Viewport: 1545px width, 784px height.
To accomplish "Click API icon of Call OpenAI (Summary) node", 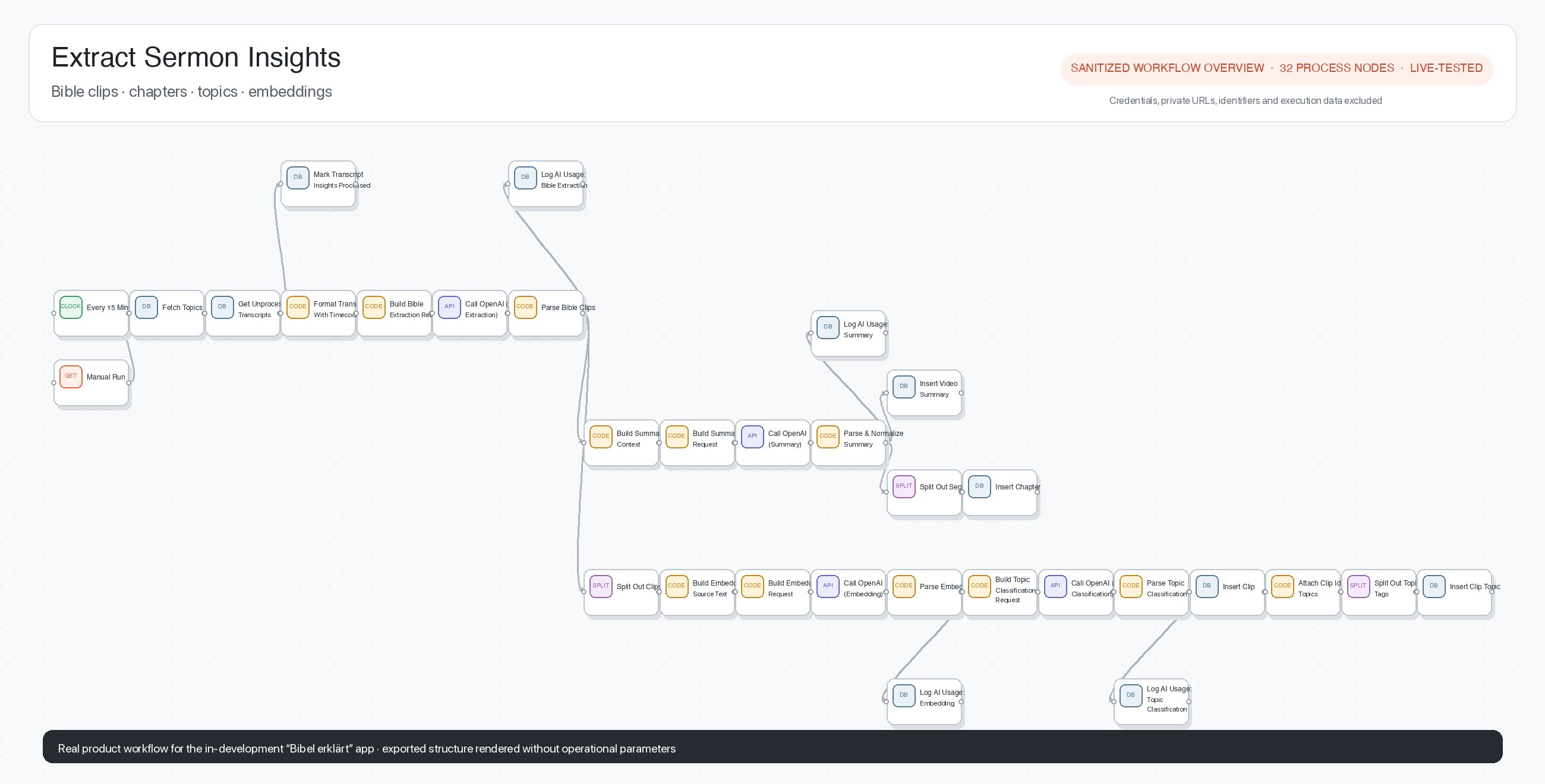I will tap(752, 437).
